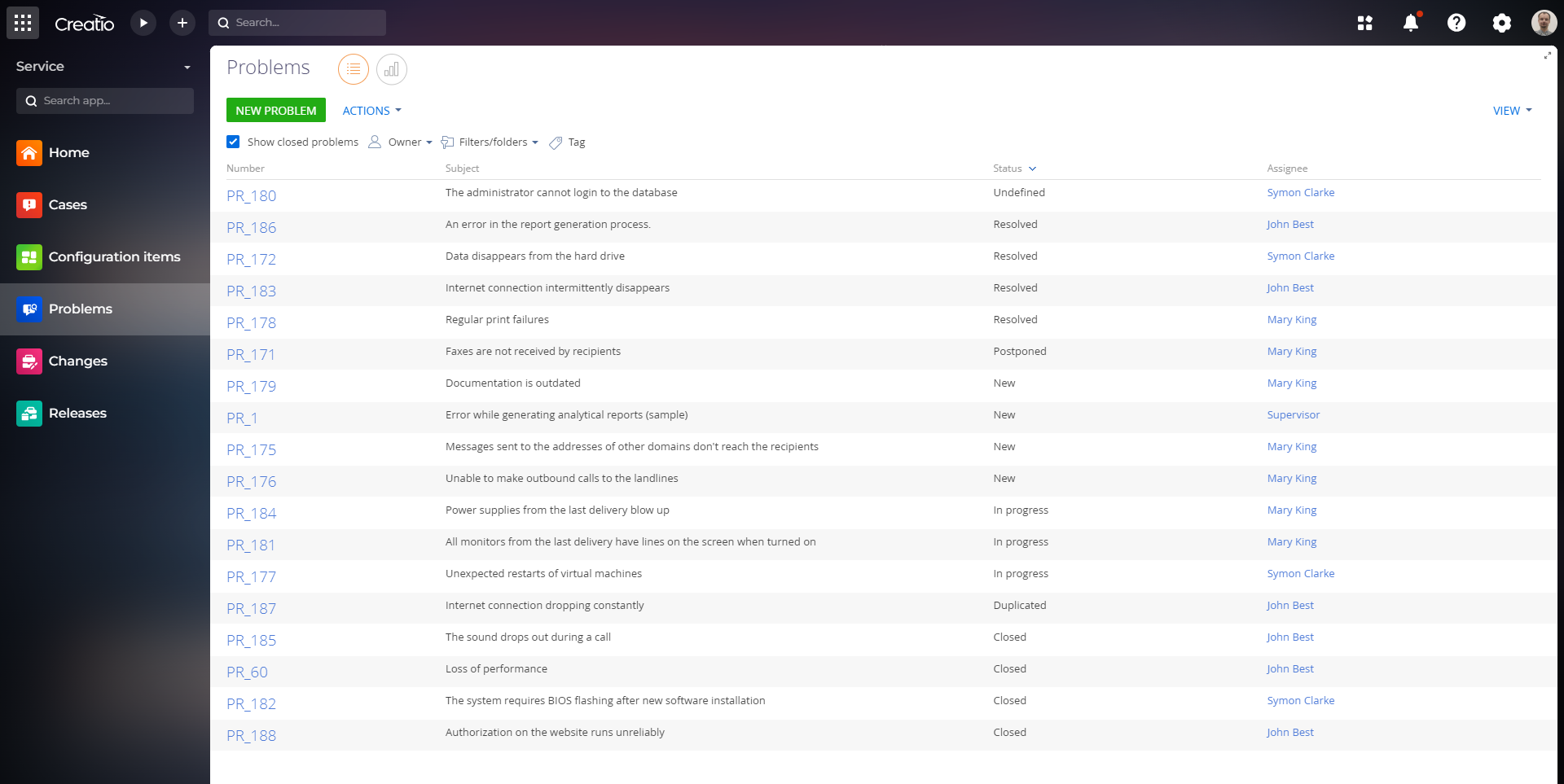Click the Changes sidebar icon

tap(29, 361)
